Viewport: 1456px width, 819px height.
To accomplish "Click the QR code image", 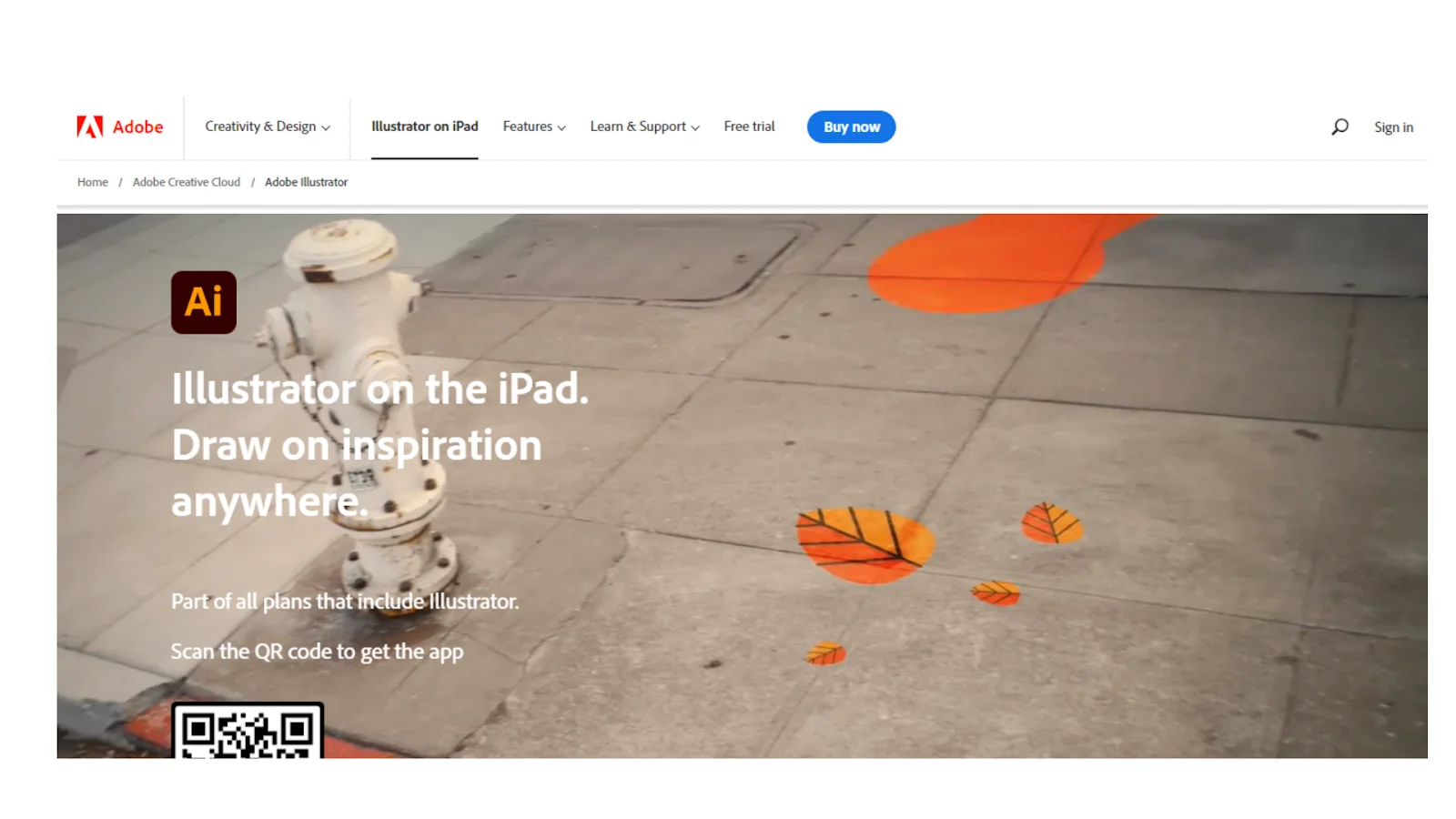I will coord(248,731).
